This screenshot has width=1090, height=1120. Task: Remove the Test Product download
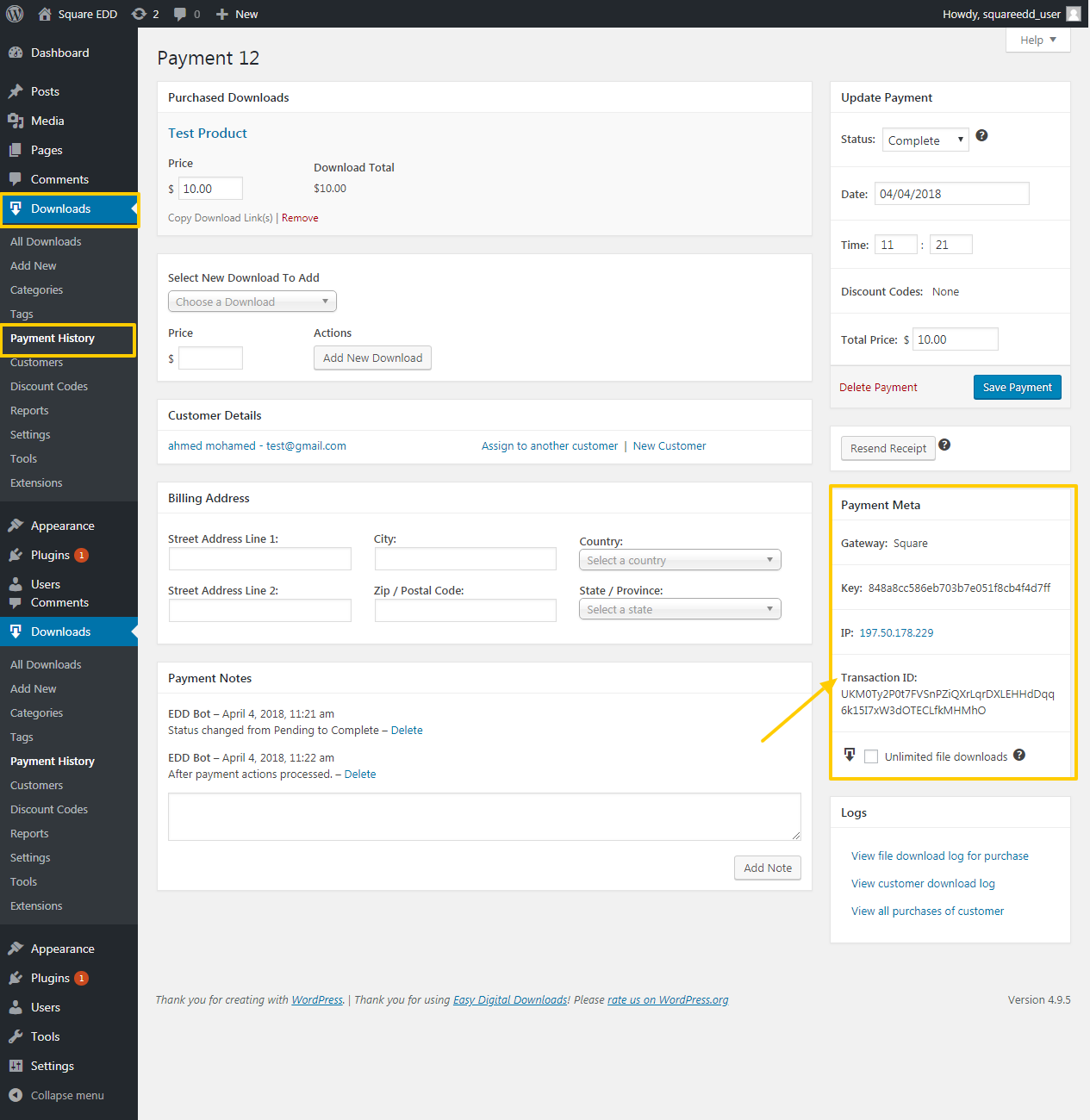coord(300,218)
